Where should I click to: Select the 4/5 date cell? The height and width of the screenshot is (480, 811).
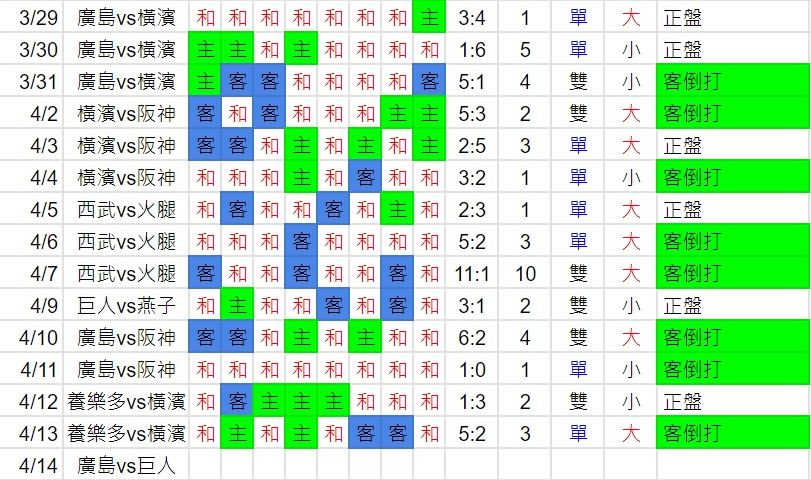(31, 210)
